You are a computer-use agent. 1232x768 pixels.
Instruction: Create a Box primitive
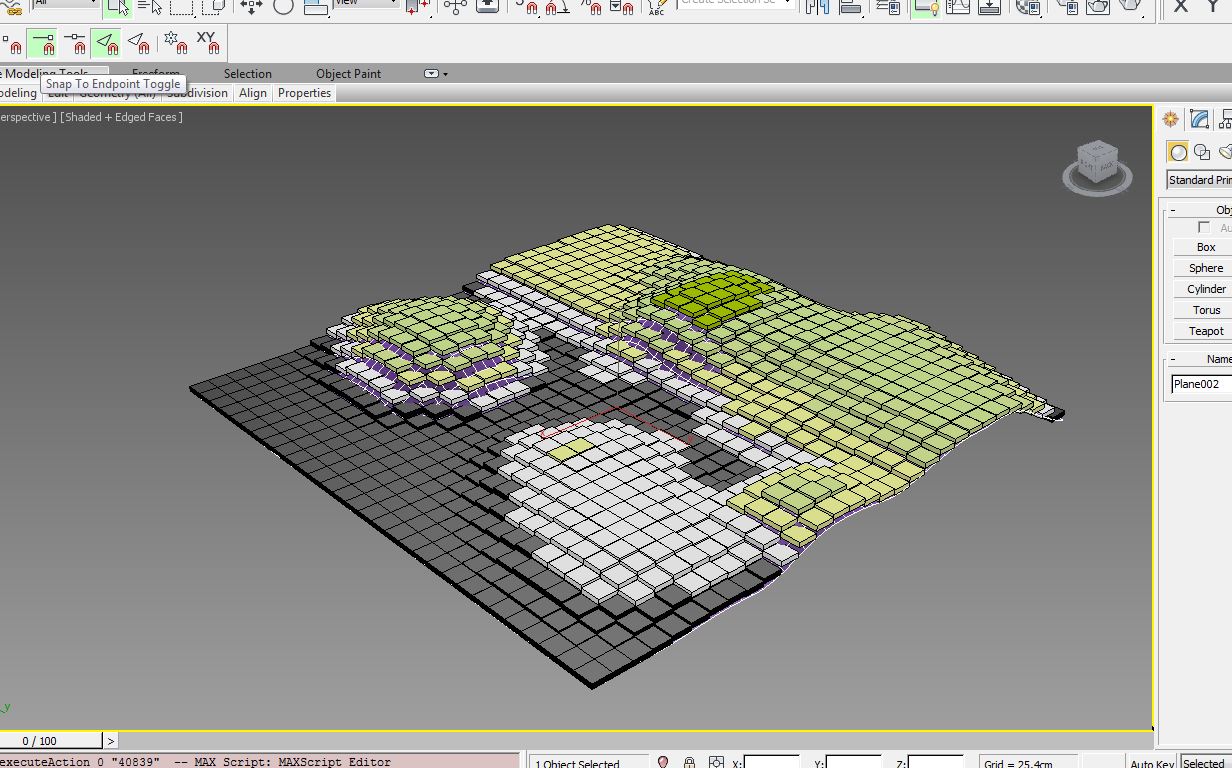[1206, 247]
